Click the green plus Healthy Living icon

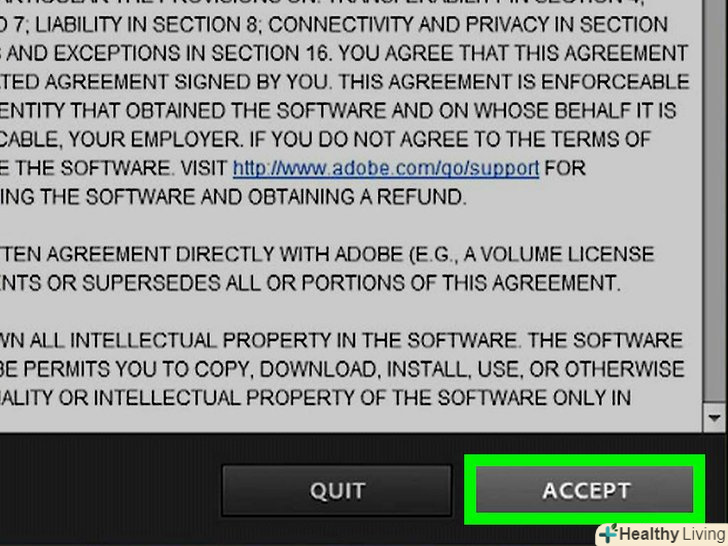coord(608,533)
